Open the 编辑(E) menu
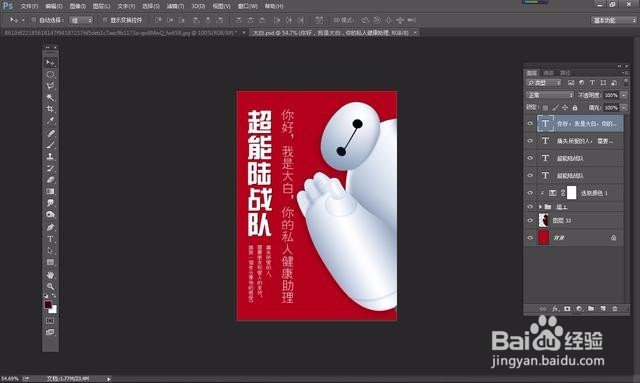The height and width of the screenshot is (383, 640). coord(54,6)
